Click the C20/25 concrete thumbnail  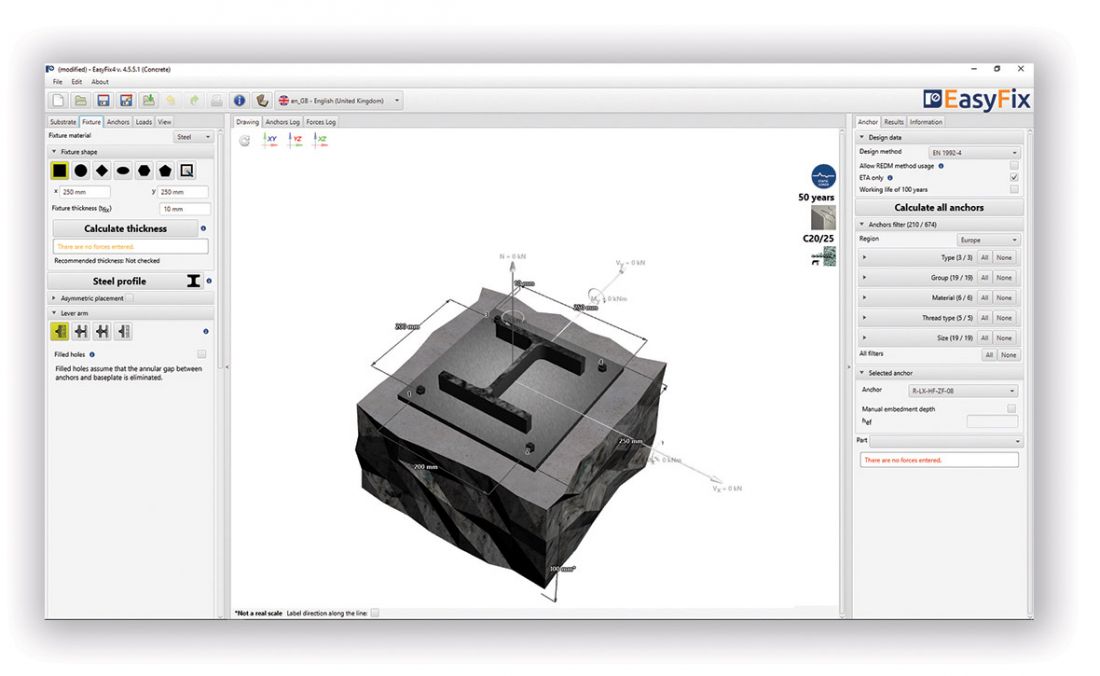pos(823,218)
